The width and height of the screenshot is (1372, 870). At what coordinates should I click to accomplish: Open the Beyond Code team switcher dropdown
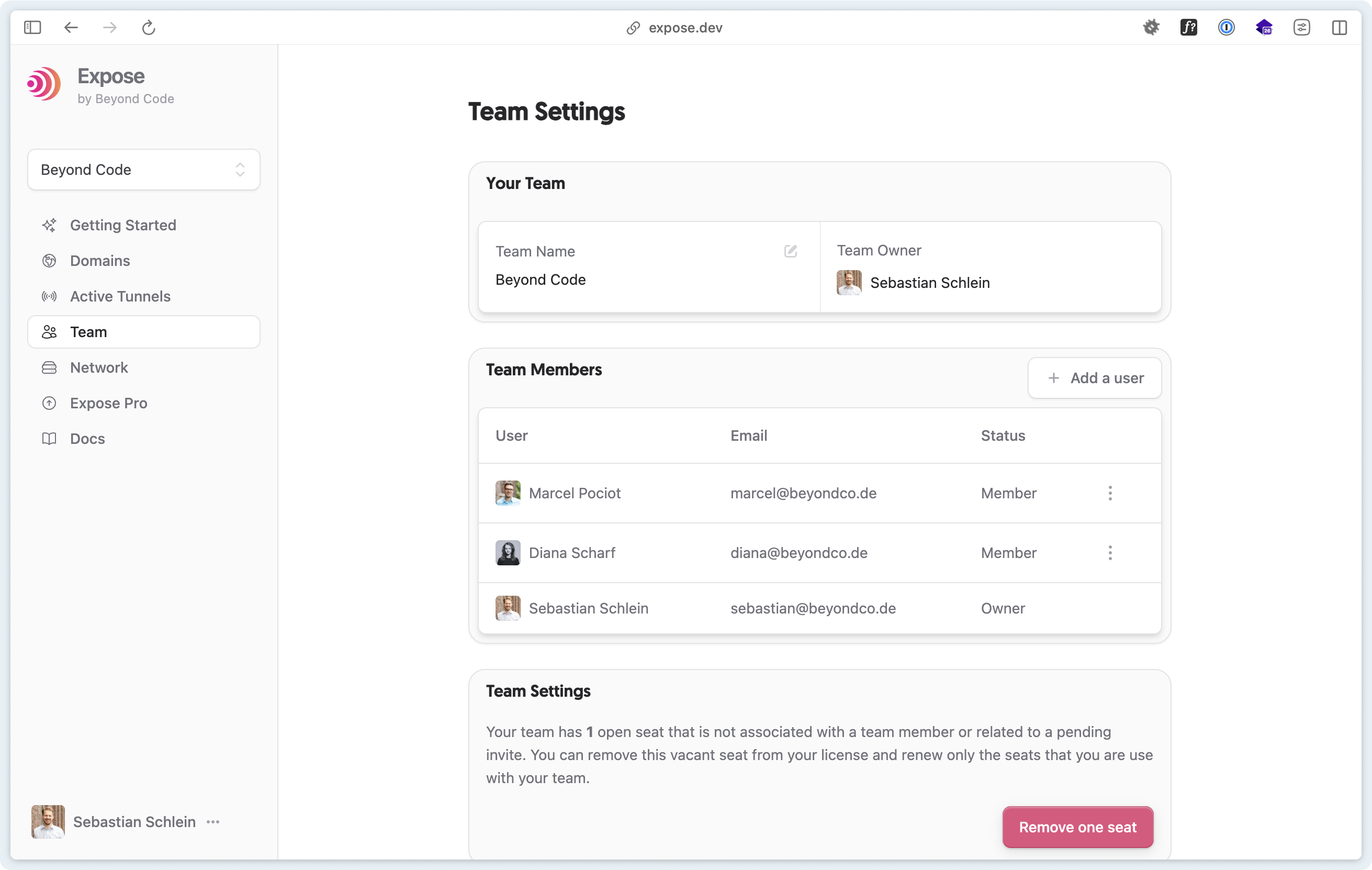tap(143, 169)
